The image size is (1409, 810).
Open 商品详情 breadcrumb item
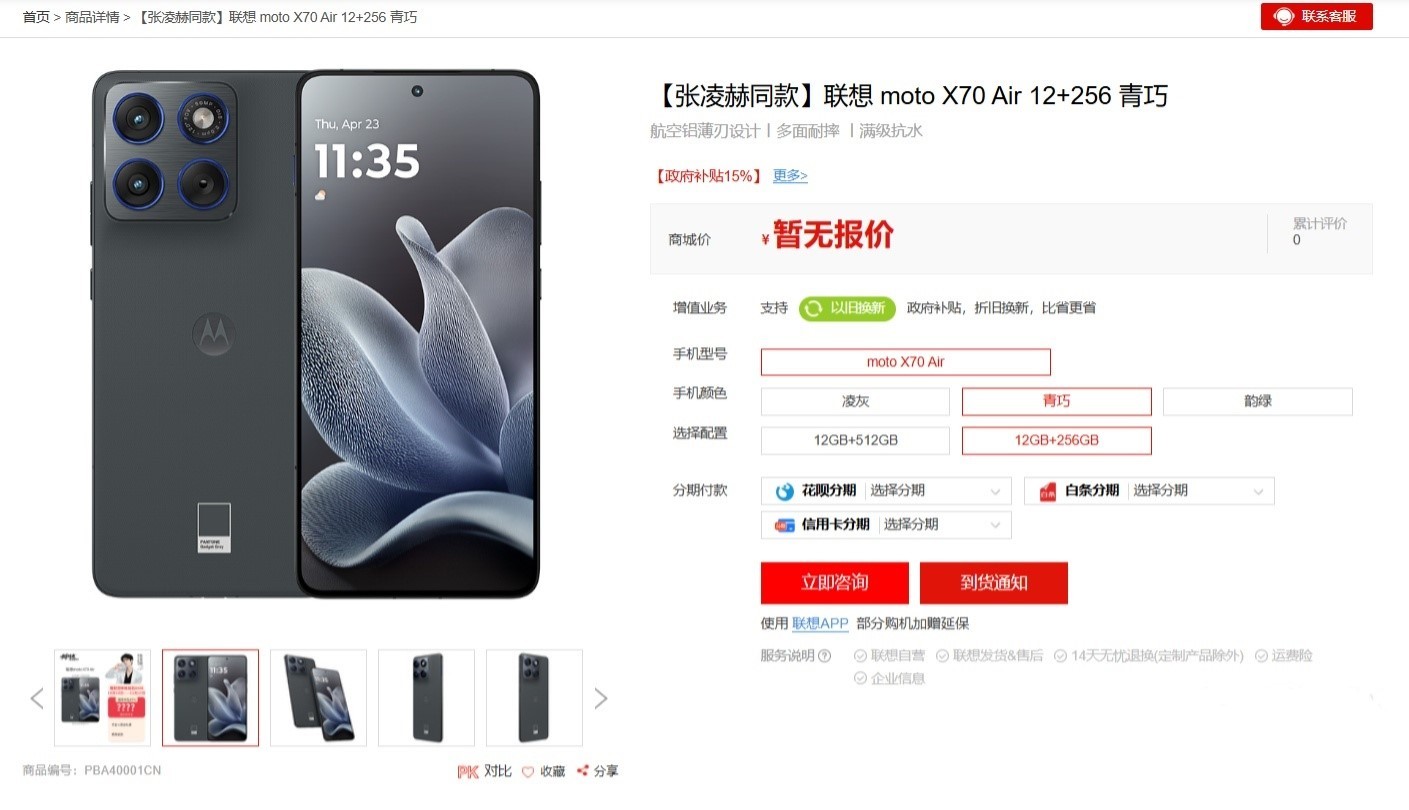coord(92,17)
